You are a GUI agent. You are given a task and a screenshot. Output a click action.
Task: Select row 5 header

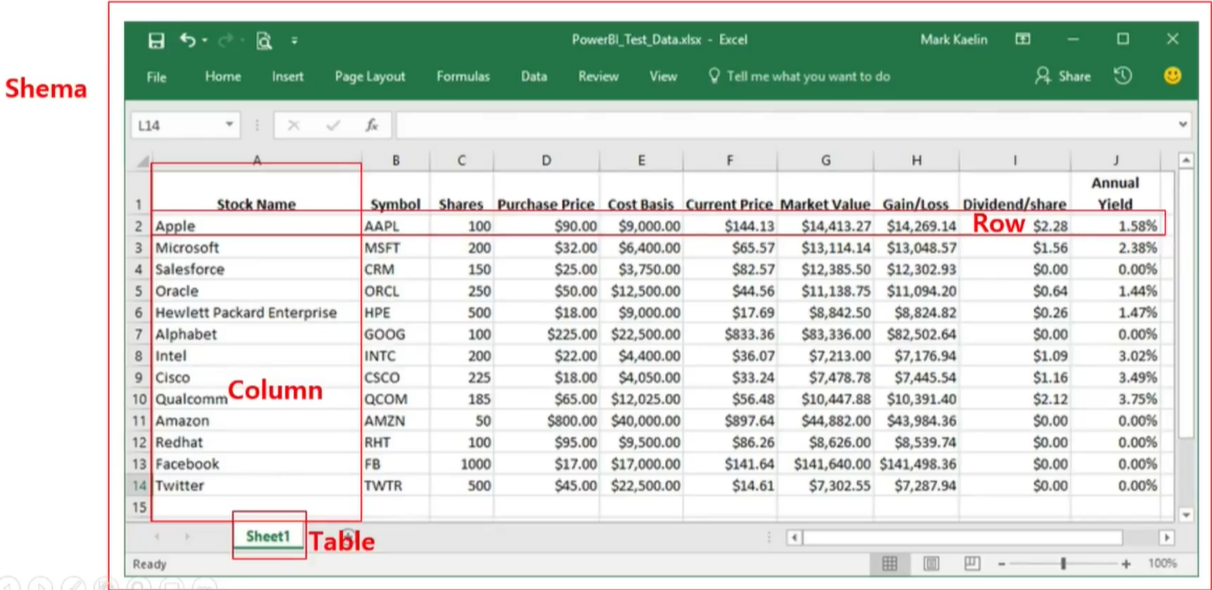click(x=140, y=291)
